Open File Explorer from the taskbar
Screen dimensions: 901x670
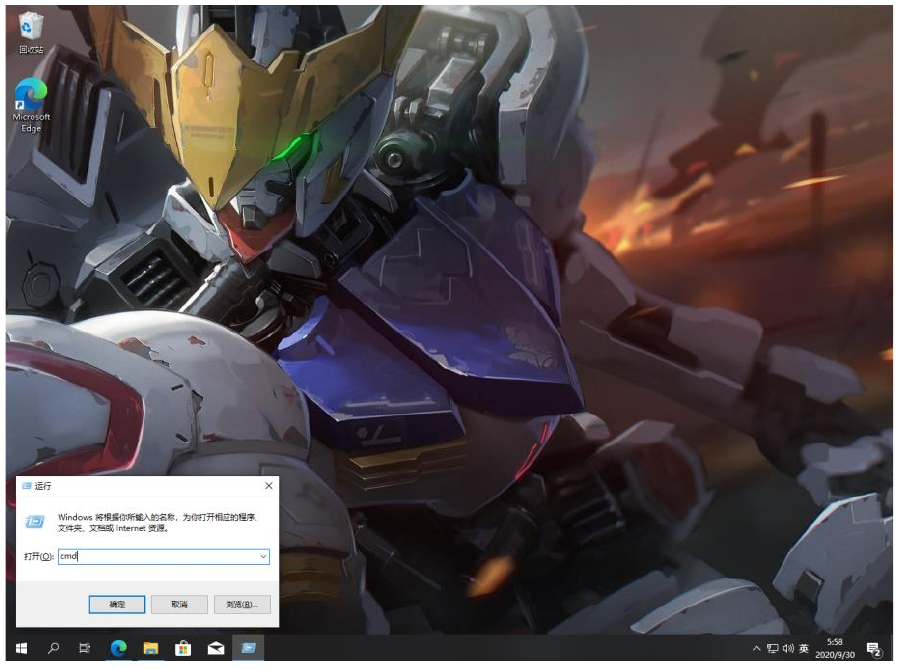point(151,649)
